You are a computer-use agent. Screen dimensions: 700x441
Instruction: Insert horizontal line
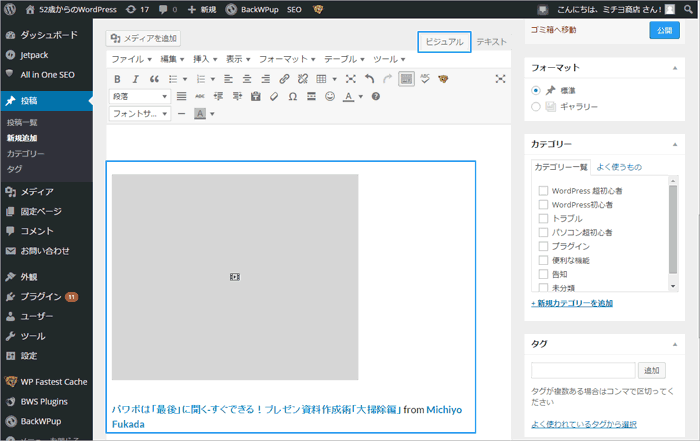pyautogui.click(x=181, y=114)
